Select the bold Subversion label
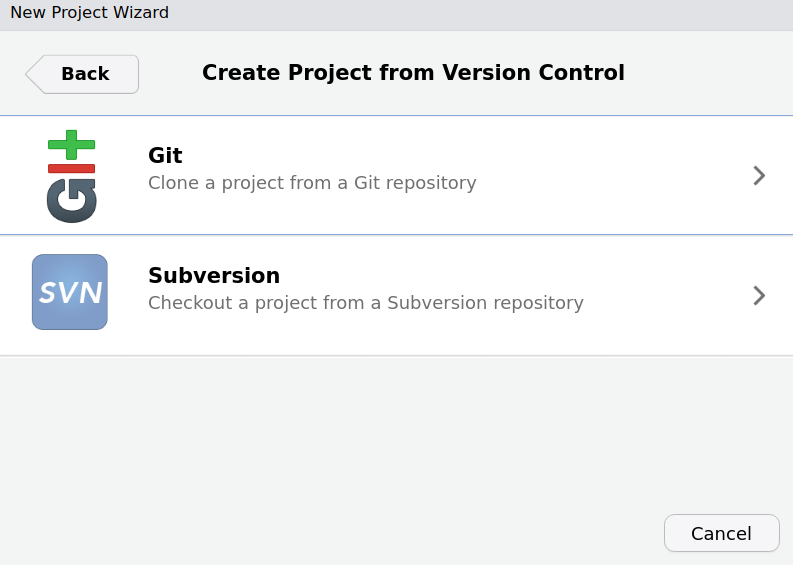The width and height of the screenshot is (793, 565). 214,275
